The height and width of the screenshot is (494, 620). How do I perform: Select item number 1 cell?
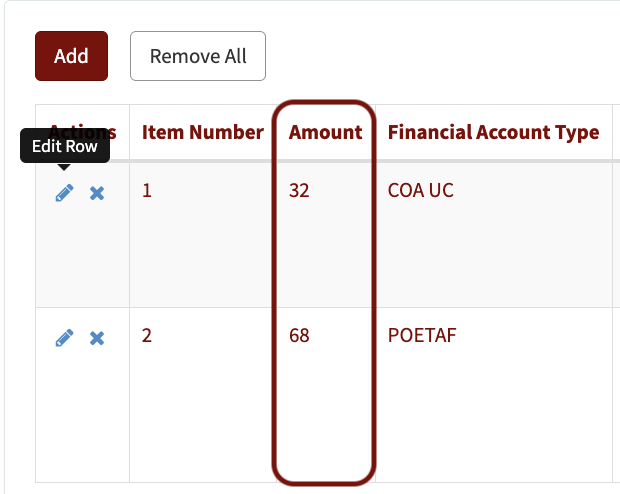tap(147, 191)
